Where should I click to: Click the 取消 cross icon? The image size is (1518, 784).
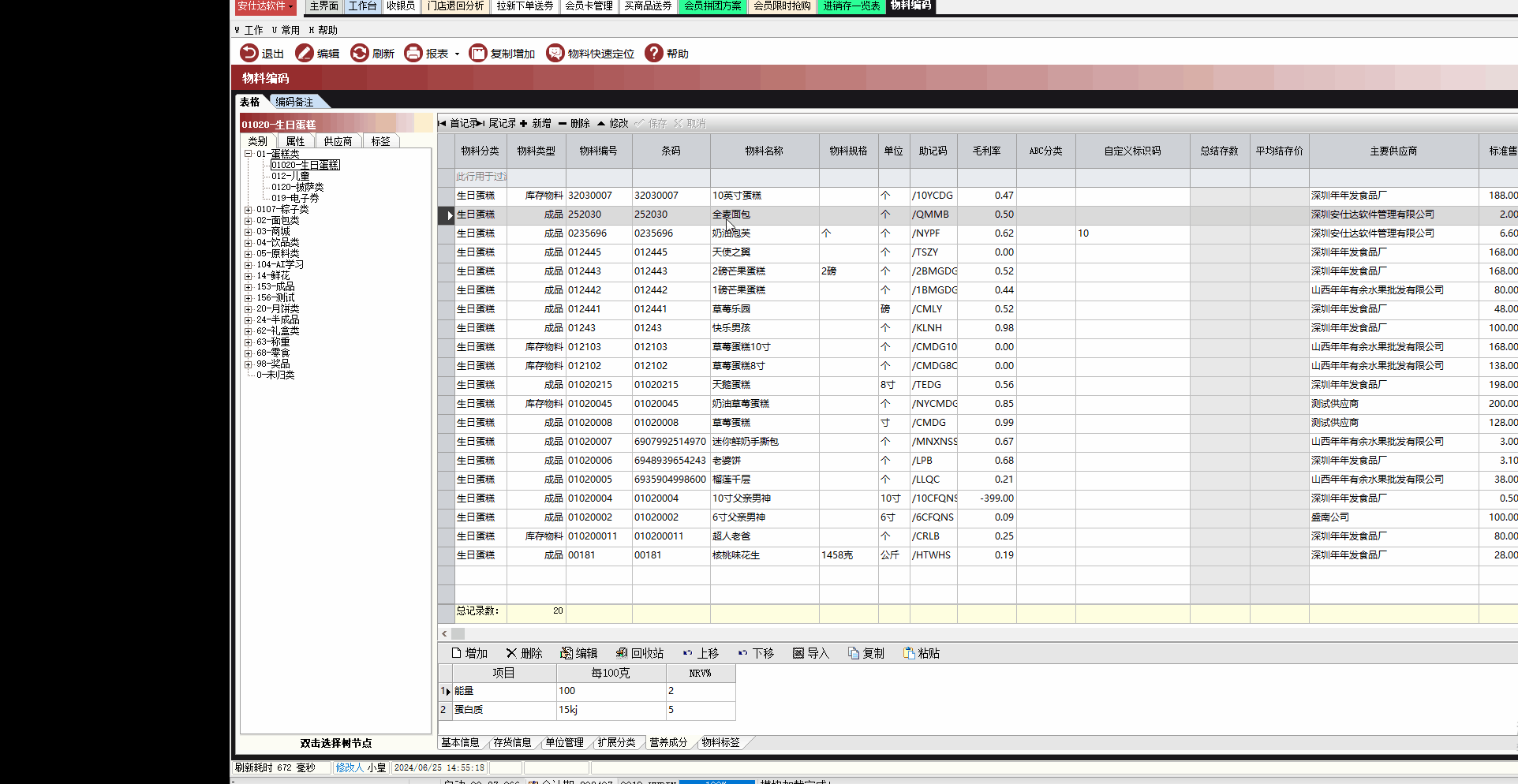[x=678, y=124]
